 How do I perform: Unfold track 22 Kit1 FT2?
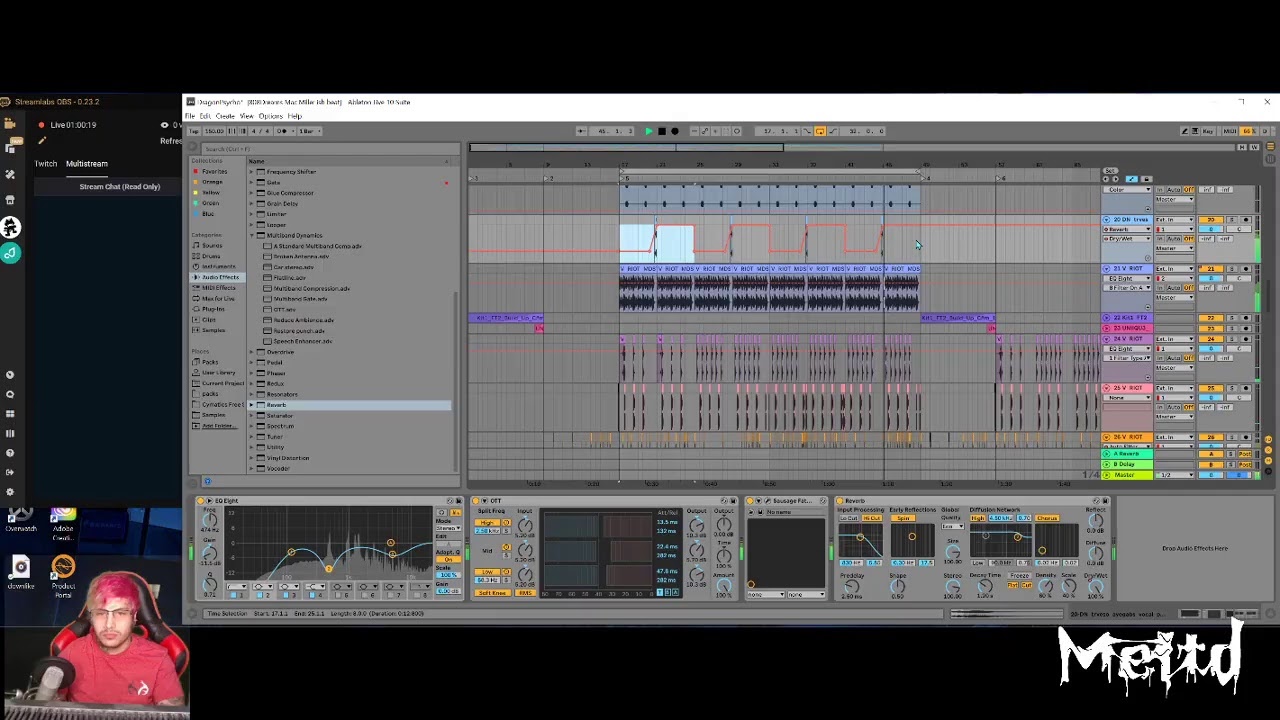pyautogui.click(x=1107, y=318)
